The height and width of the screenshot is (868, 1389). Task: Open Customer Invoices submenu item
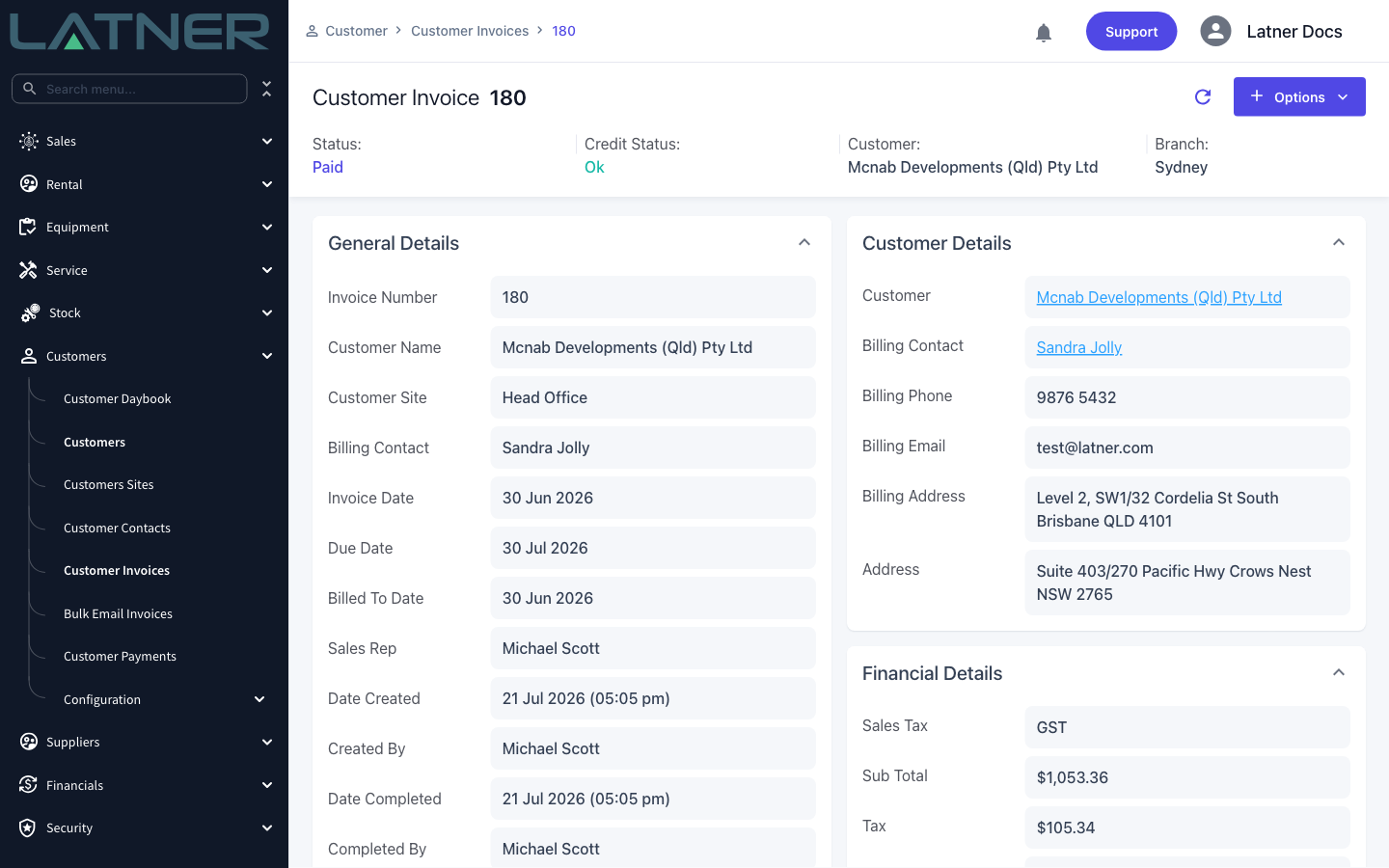click(x=117, y=570)
